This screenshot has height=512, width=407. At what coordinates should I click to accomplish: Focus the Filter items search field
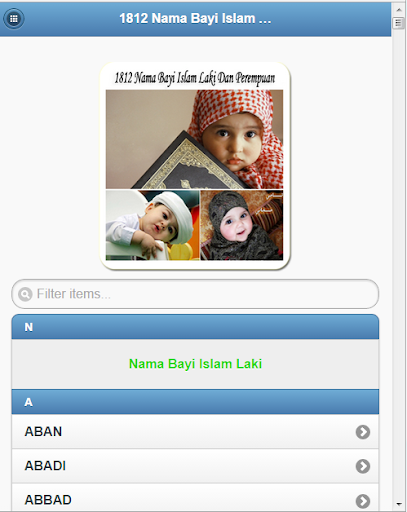pos(195,294)
